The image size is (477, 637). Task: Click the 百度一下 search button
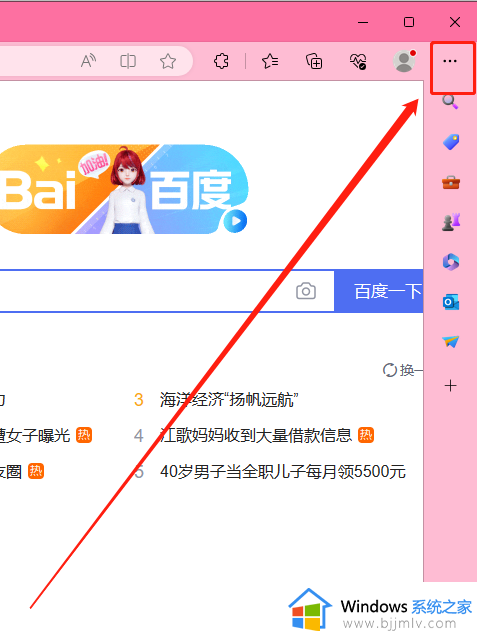click(379, 291)
